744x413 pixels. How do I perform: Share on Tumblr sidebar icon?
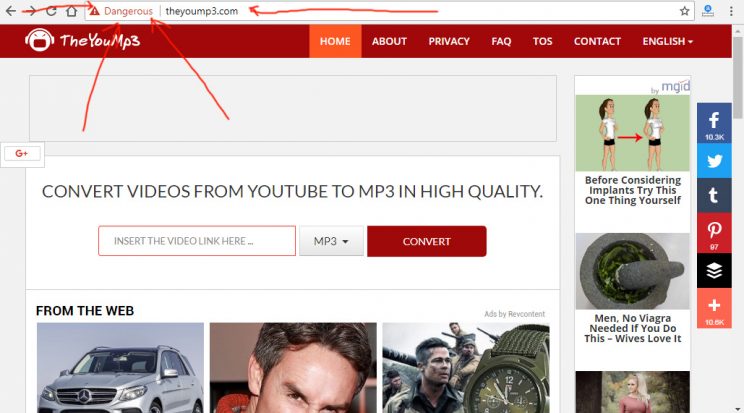pyautogui.click(x=714, y=195)
